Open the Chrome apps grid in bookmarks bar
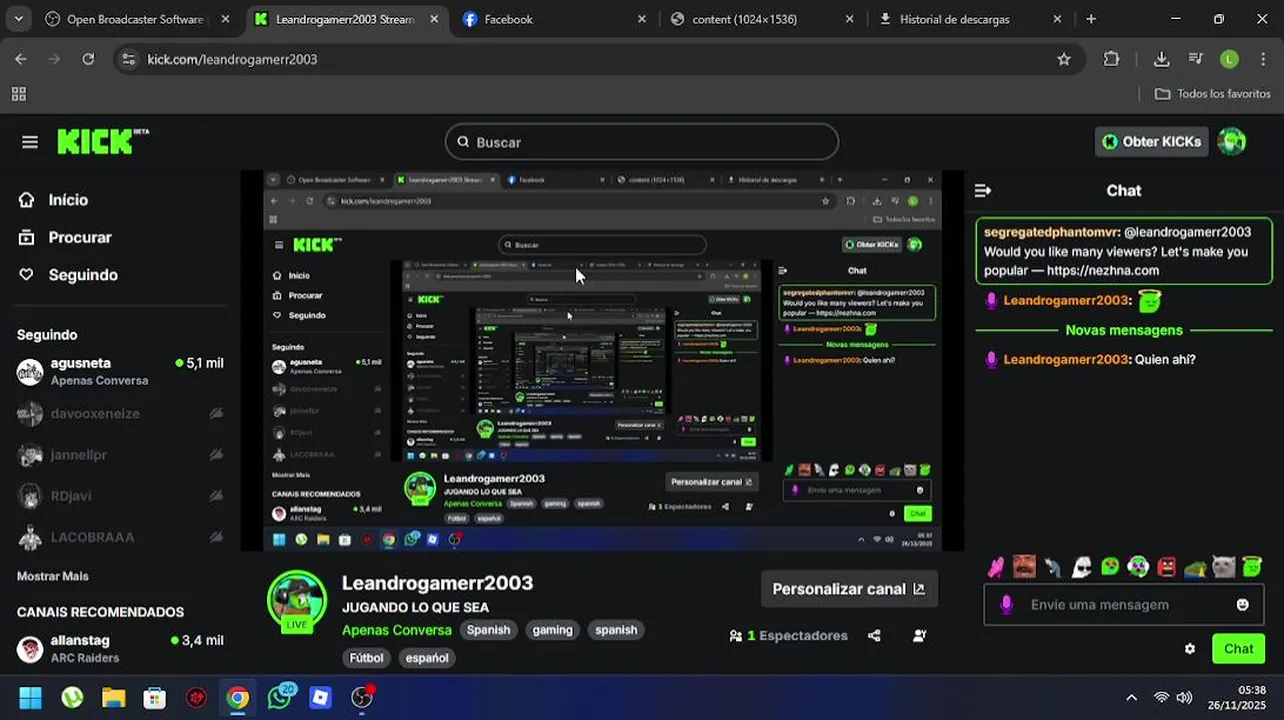The image size is (1284, 720). pos(18,94)
